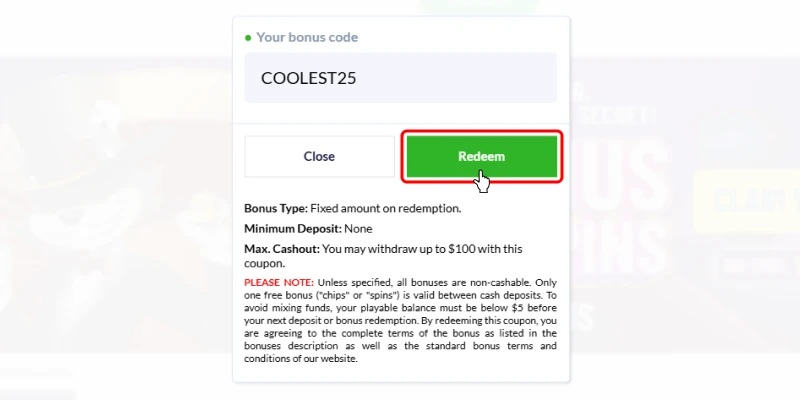
Task: Focus the bonus code field containing COOLEST25
Action: [x=401, y=78]
